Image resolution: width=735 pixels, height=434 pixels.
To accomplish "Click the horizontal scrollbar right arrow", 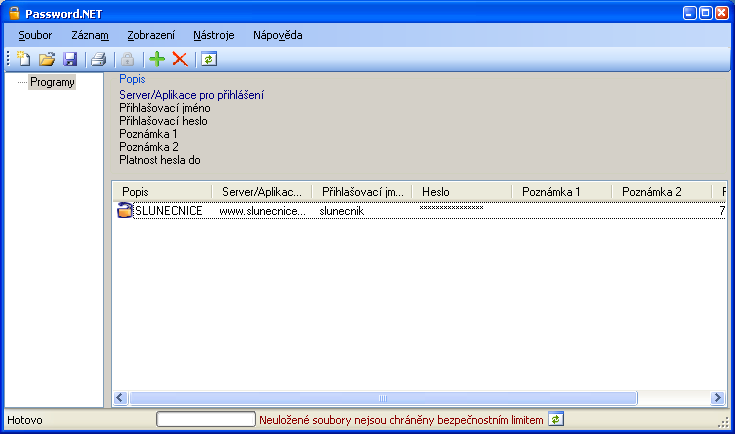I will point(717,398).
